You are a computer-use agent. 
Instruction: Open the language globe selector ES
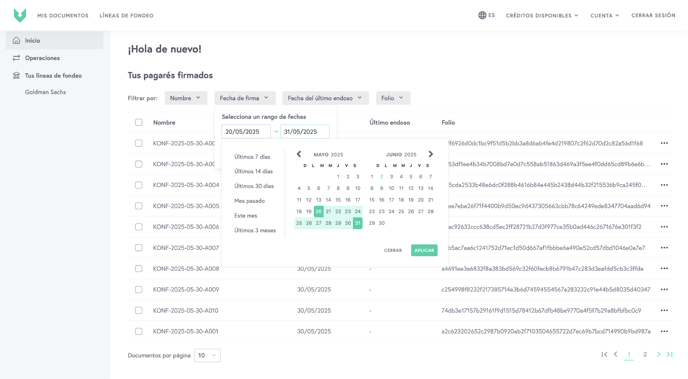486,15
